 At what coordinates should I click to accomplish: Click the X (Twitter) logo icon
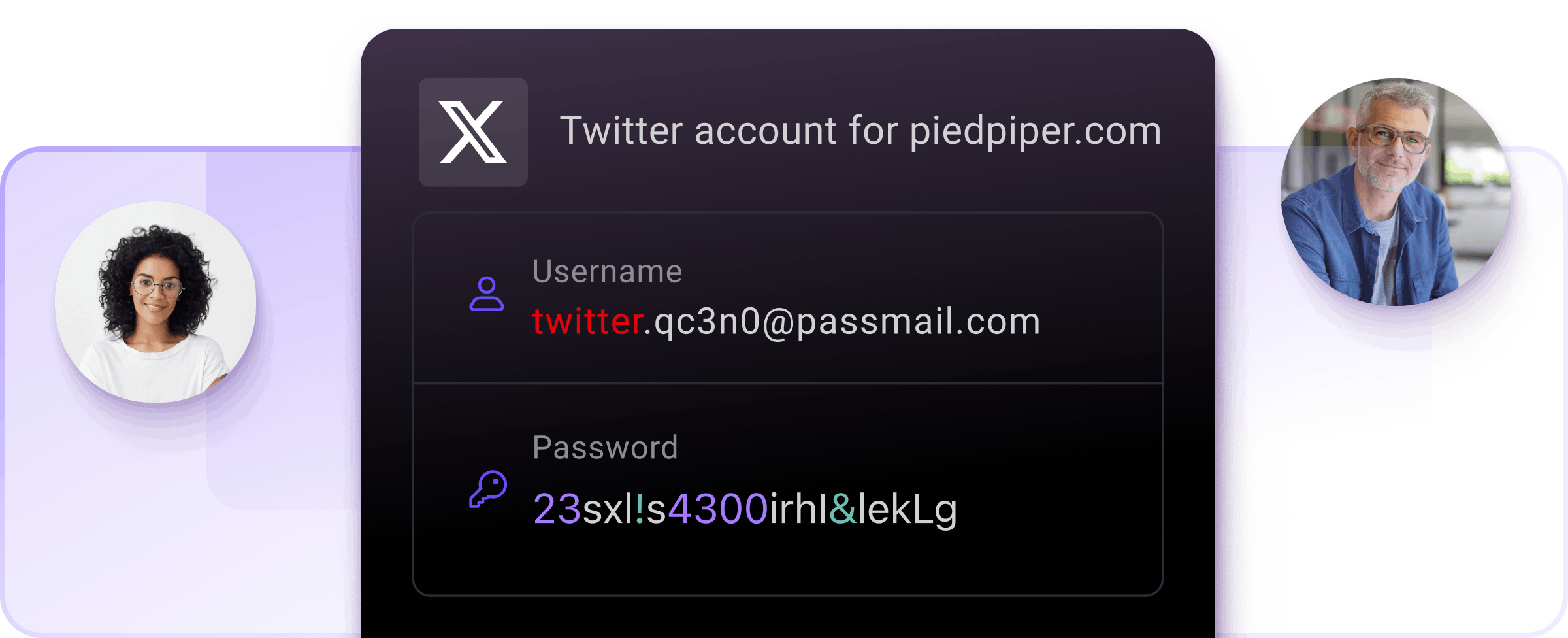pos(473,132)
